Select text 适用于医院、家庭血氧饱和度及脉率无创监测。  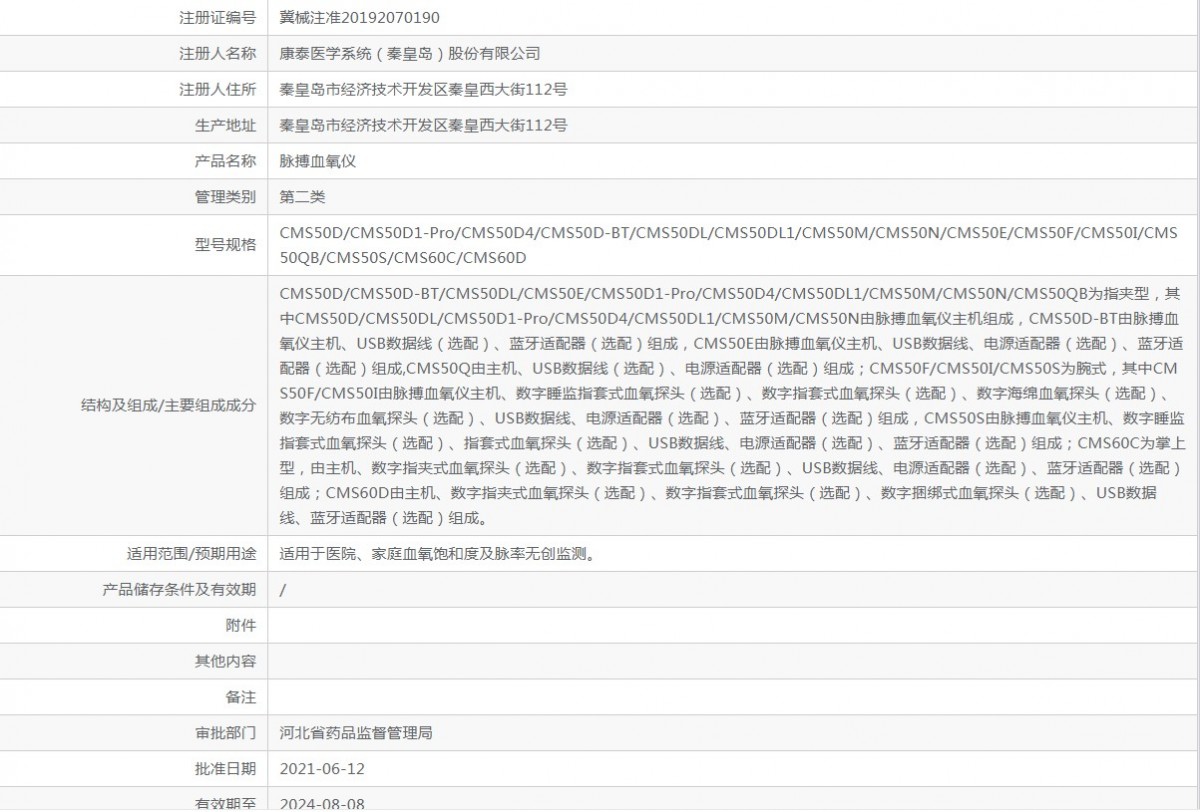441,553
